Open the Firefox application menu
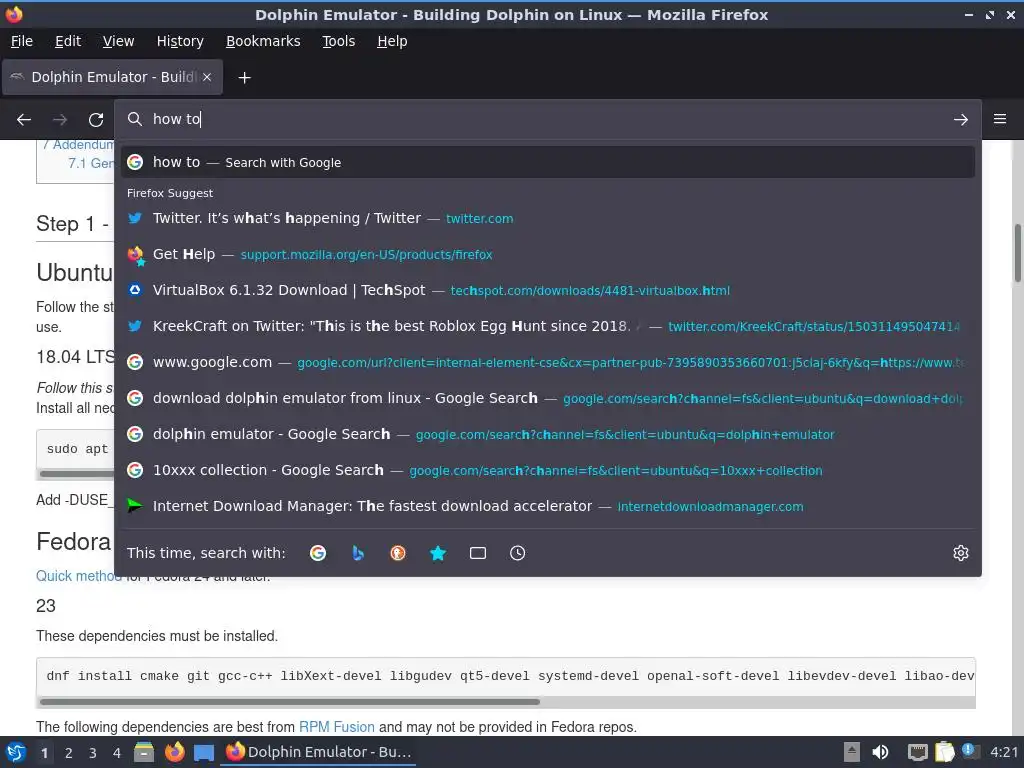Screen dimensions: 1024x768 [1000, 119]
